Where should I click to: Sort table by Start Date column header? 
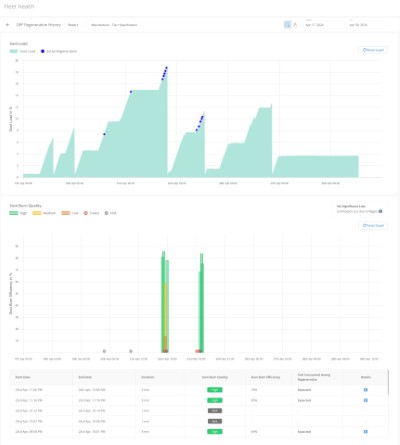(x=23, y=377)
